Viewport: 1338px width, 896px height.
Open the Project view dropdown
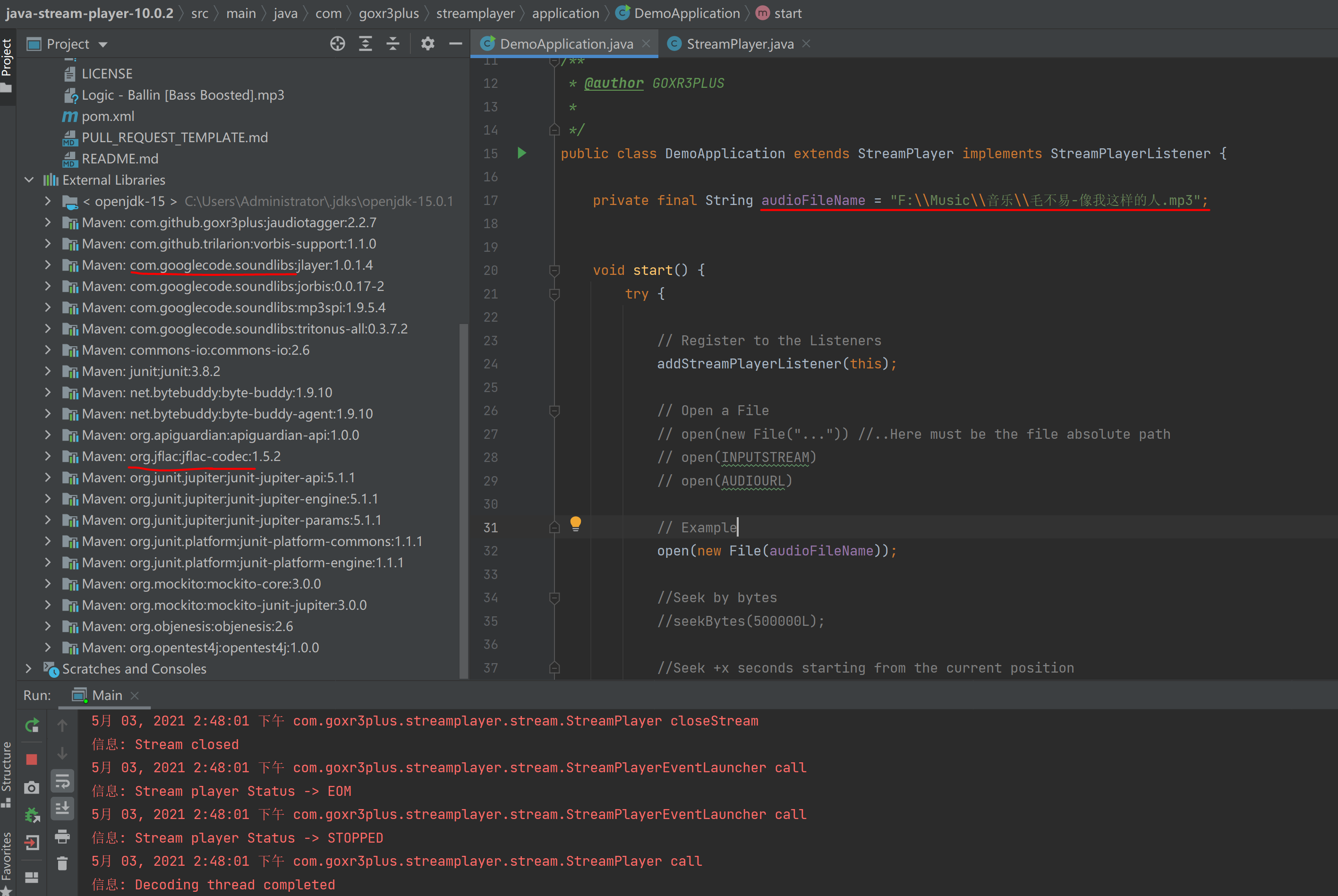coord(103,44)
